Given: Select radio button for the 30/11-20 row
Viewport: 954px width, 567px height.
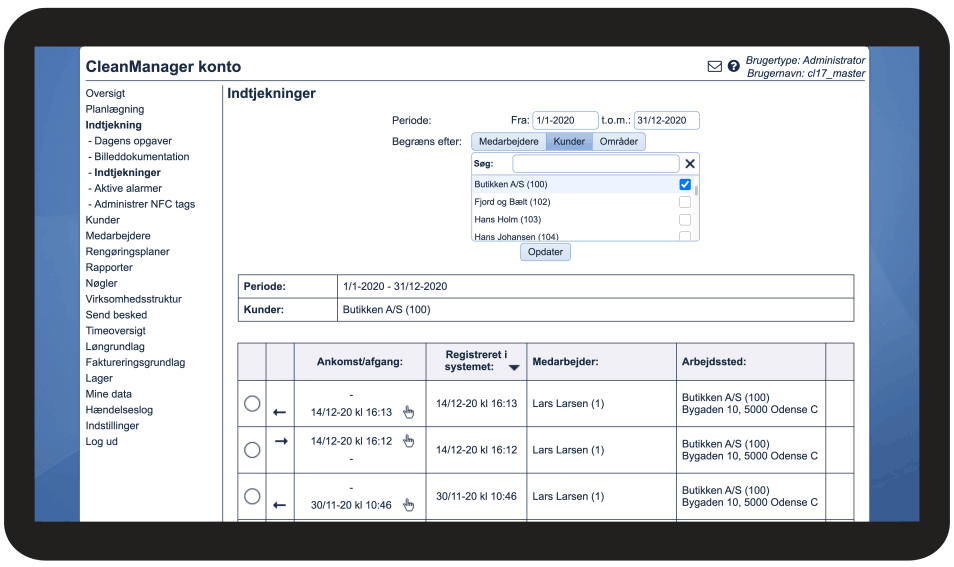Looking at the screenshot, I should [252, 496].
